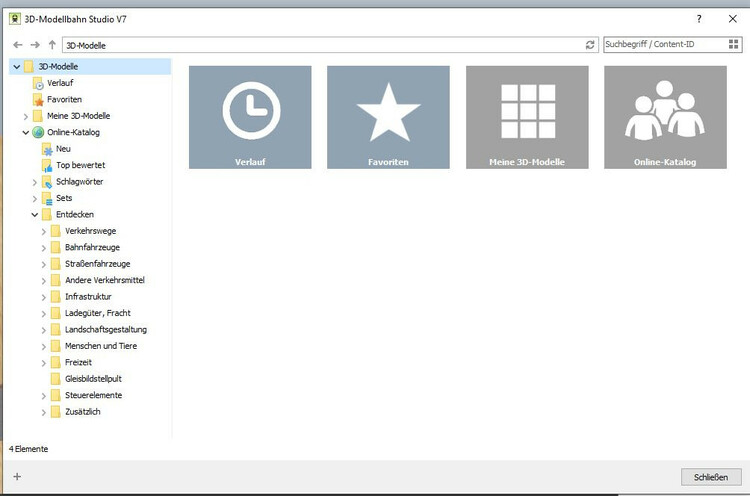Expand the Landschaftsgestaltung folder
The width and height of the screenshot is (750, 496).
point(44,330)
